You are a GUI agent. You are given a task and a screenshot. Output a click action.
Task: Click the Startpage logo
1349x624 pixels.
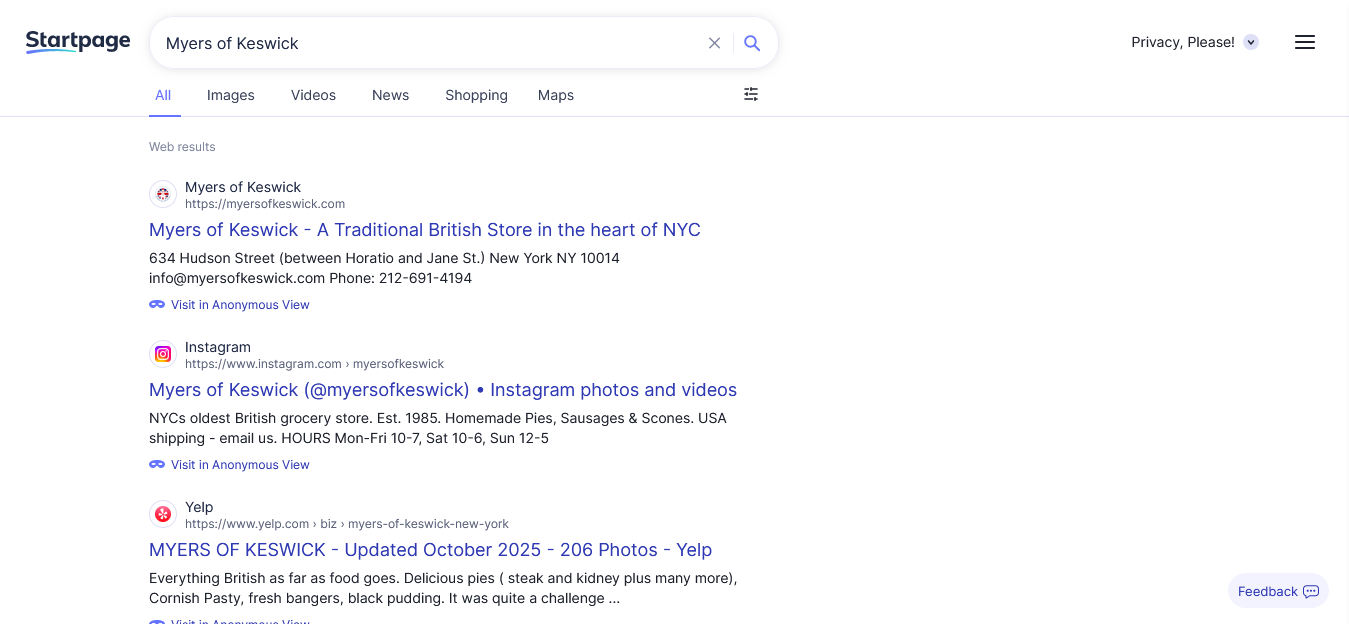pyautogui.click(x=78, y=42)
